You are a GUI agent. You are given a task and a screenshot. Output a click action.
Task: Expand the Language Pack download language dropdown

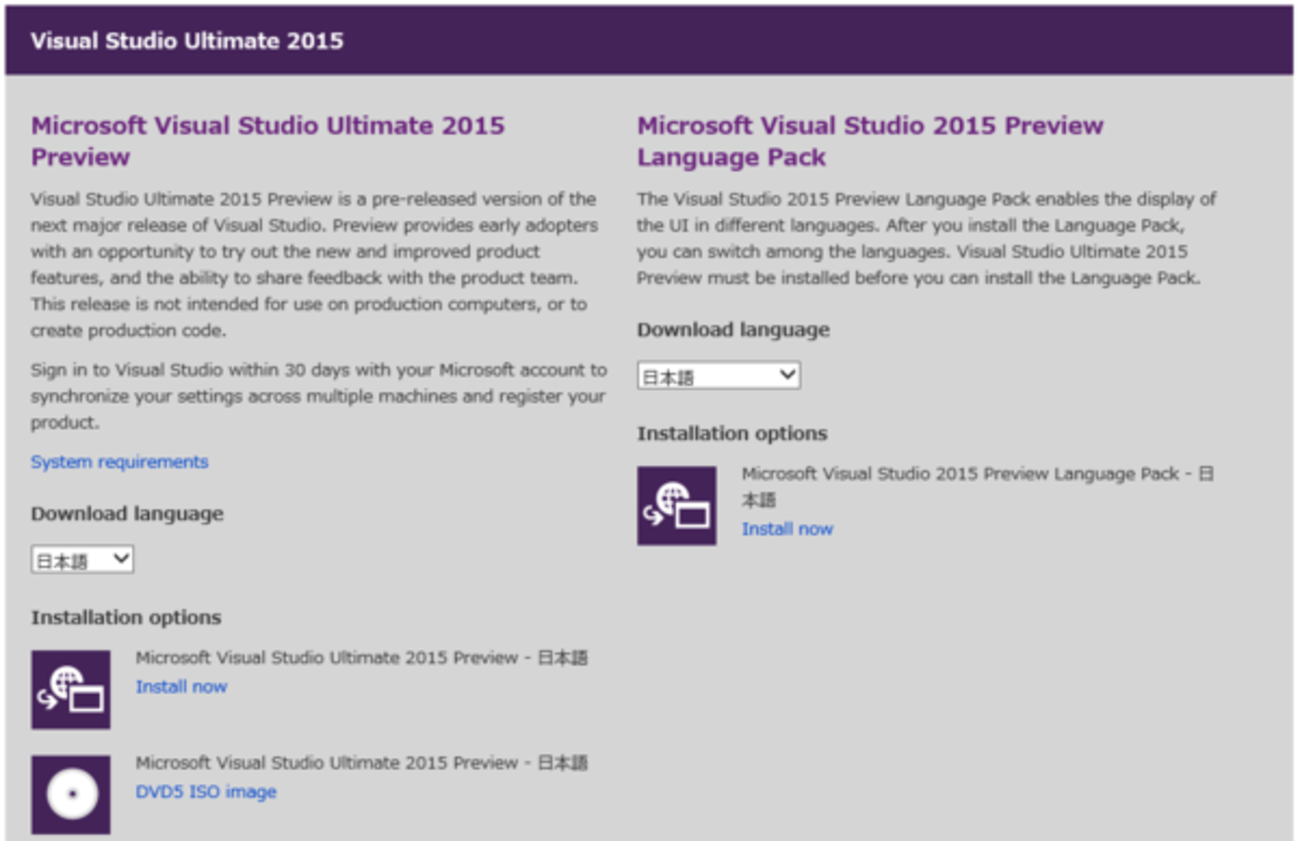(x=718, y=376)
